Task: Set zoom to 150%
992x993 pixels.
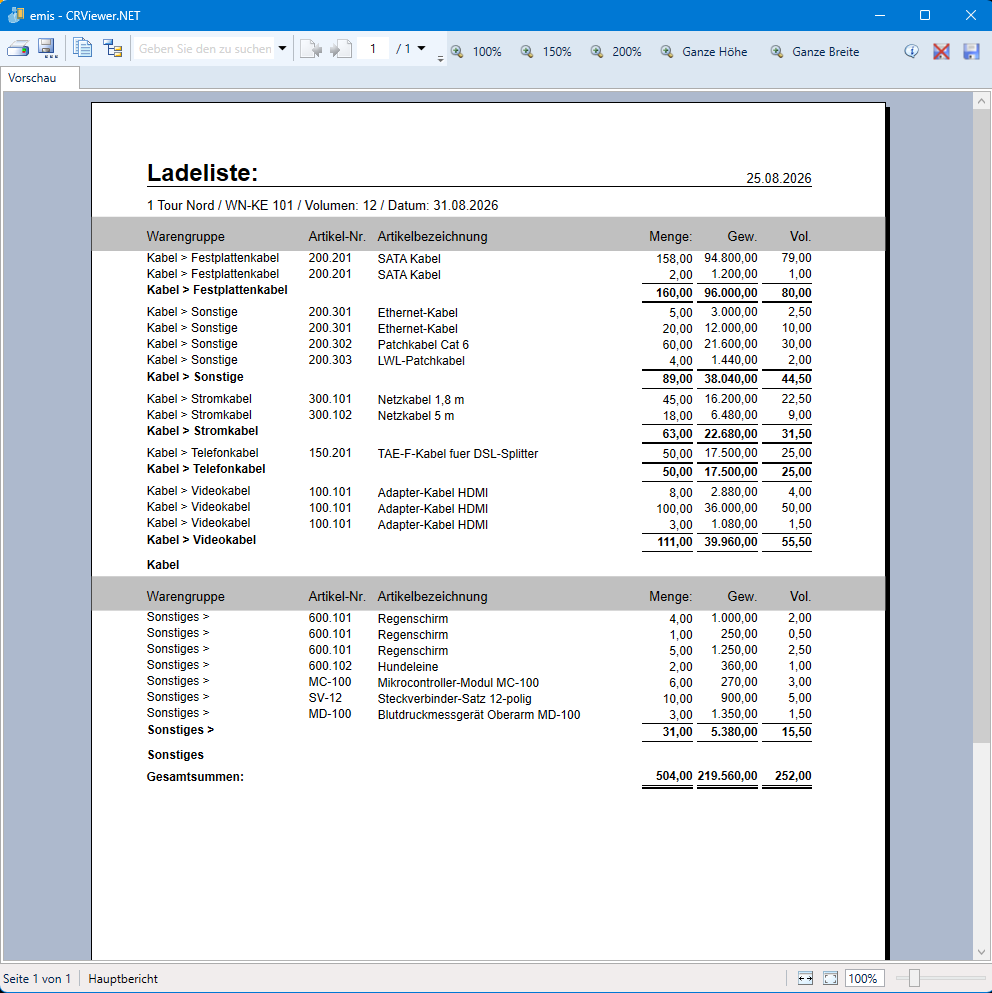Action: tap(546, 51)
